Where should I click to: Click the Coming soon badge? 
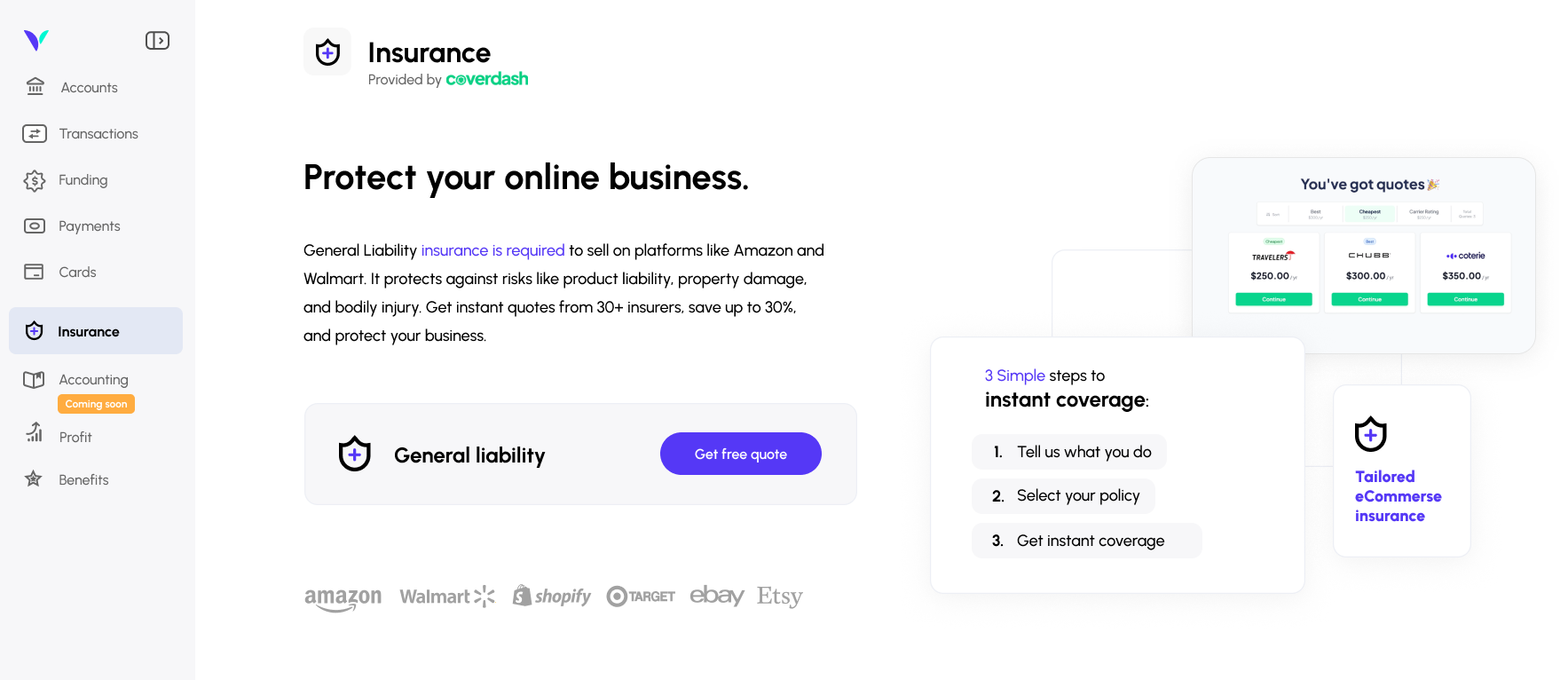(x=96, y=404)
